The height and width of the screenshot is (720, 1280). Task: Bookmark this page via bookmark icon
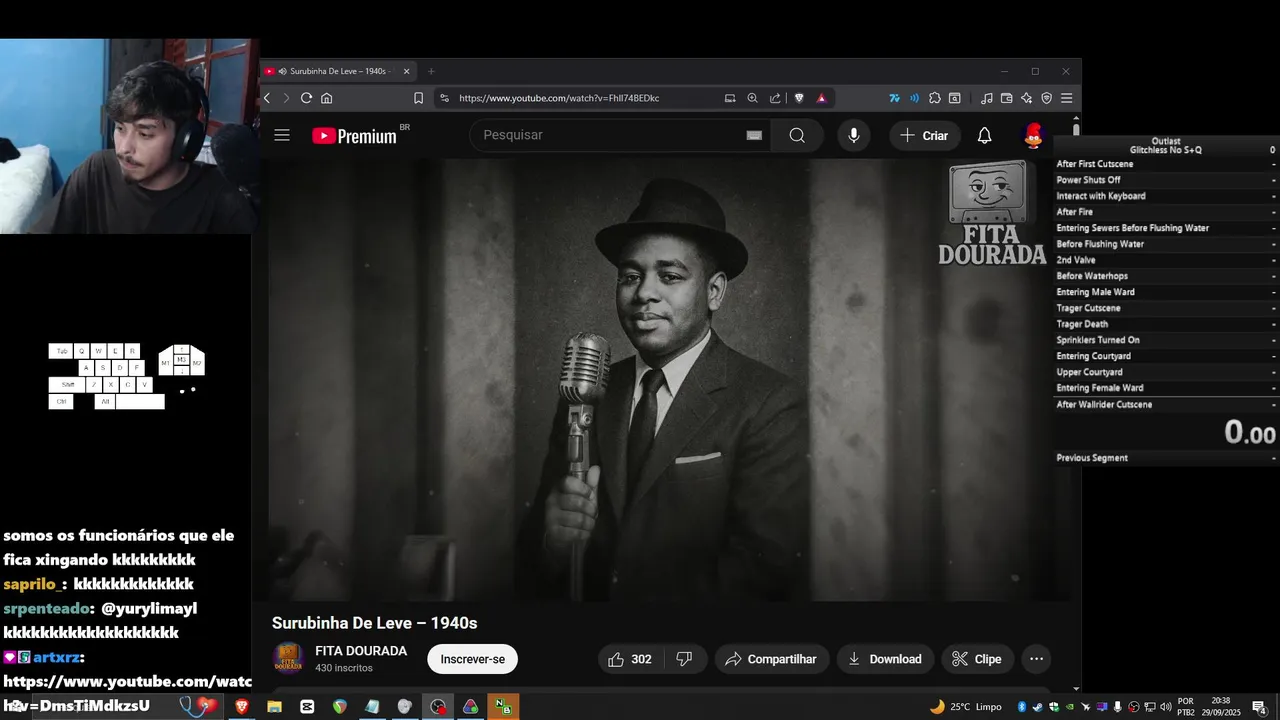tap(418, 98)
